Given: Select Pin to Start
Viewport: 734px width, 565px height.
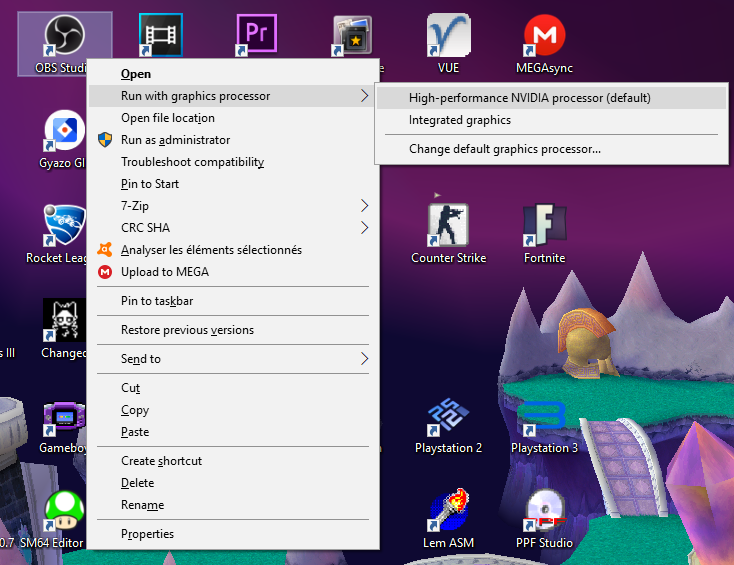Looking at the screenshot, I should click(233, 183).
